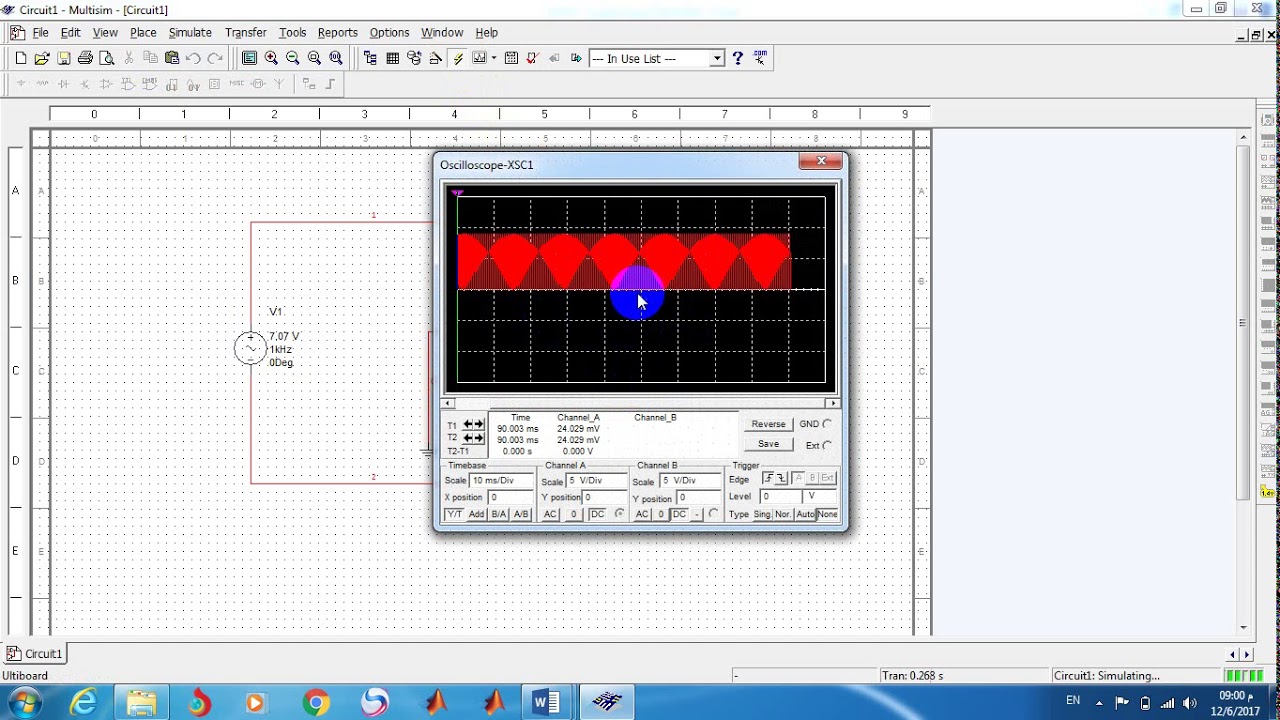Viewport: 1280px width, 720px height.
Task: Move cursor T1 to the right
Action: (479, 425)
